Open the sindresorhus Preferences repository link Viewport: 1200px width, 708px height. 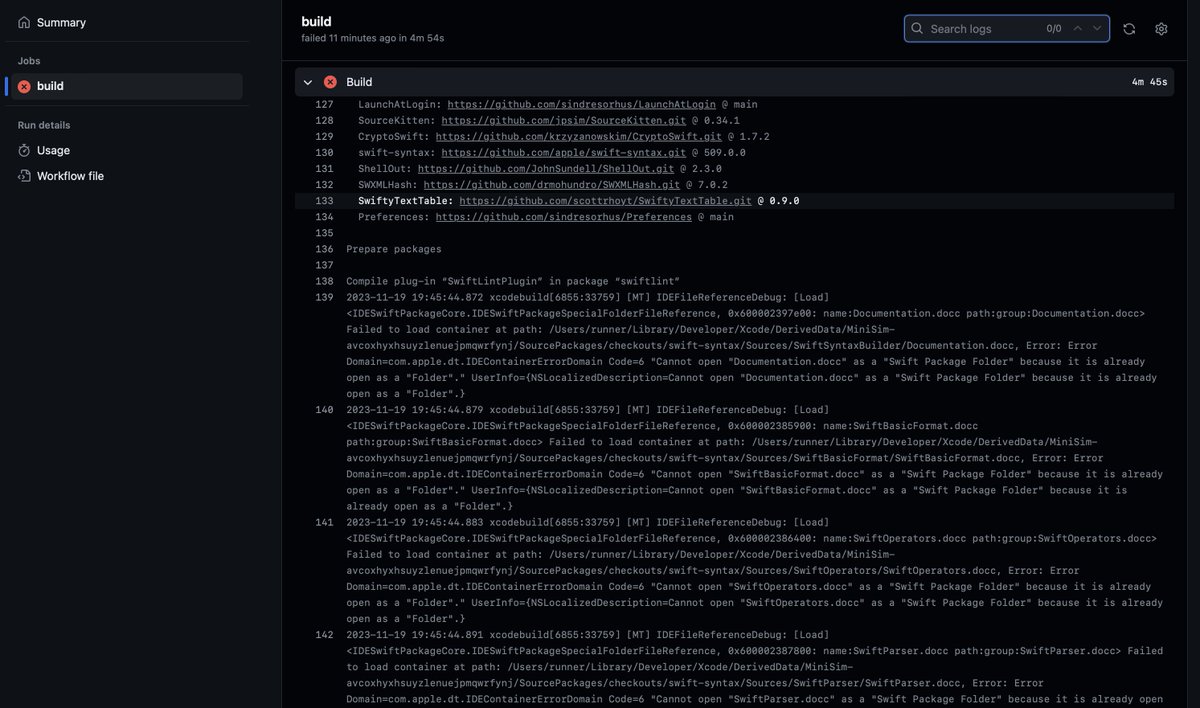click(x=563, y=216)
